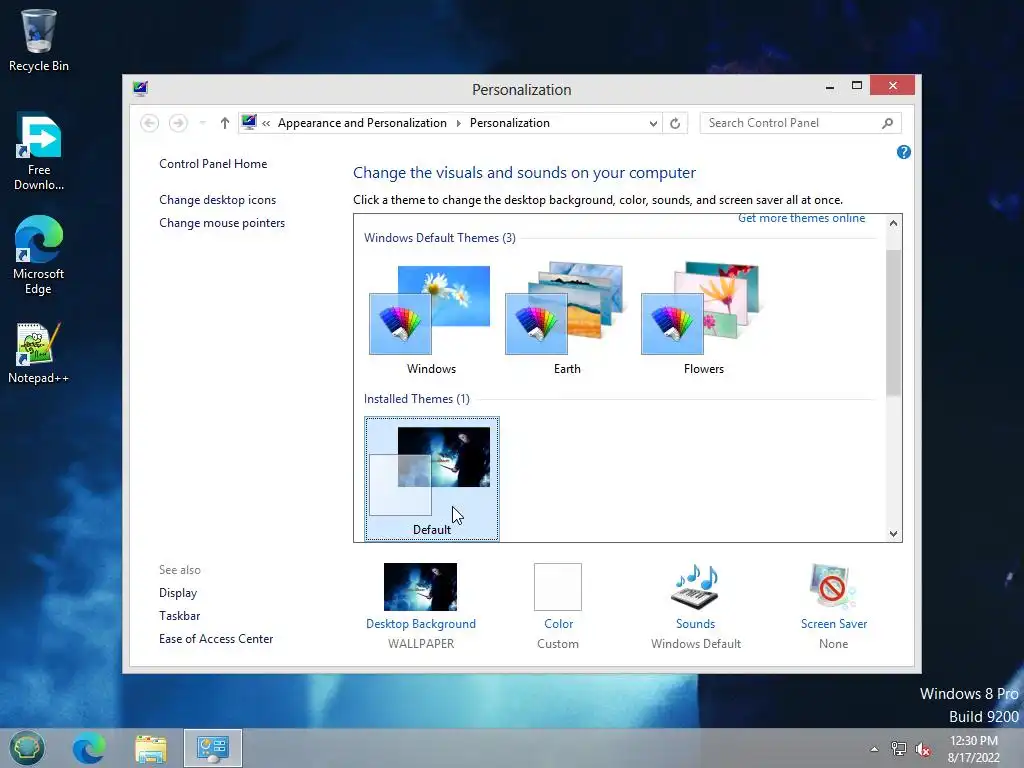Image resolution: width=1024 pixels, height=768 pixels.
Task: Open the Notepad++ desktop shortcut
Action: [x=39, y=353]
